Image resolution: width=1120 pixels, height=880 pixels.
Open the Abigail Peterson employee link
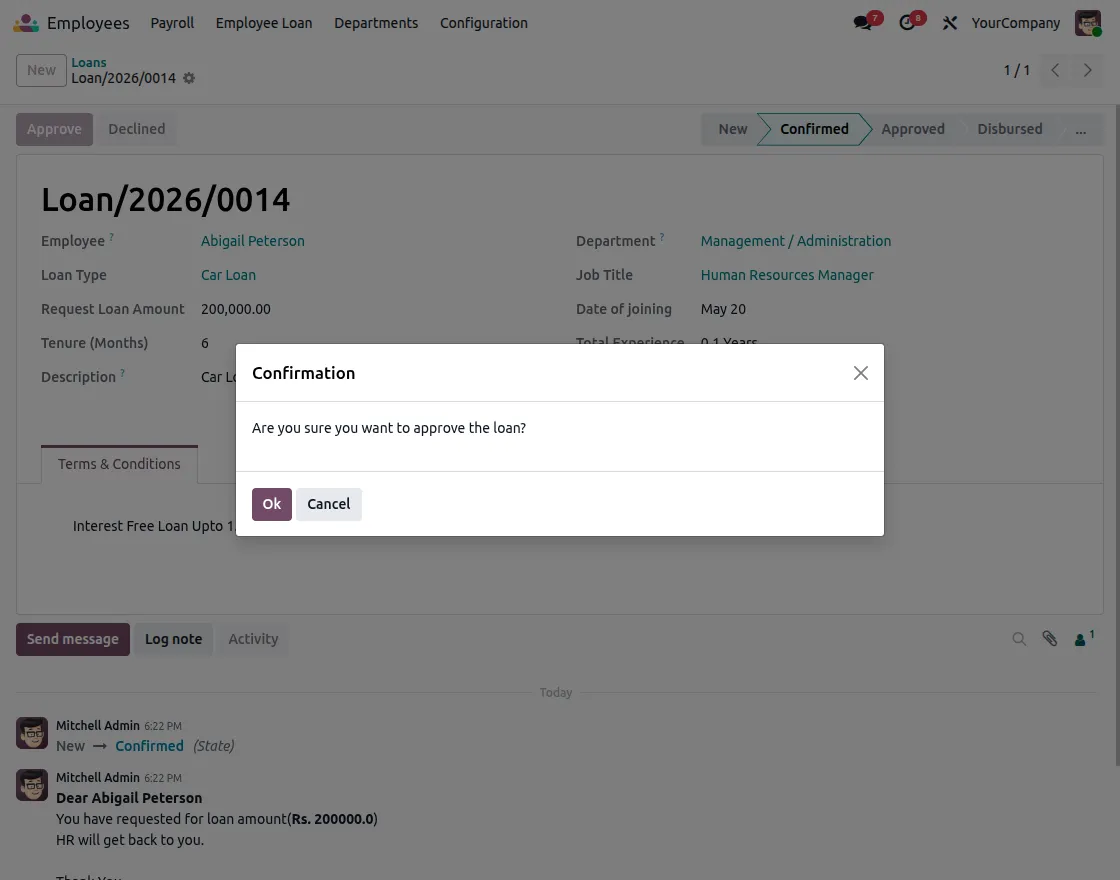coord(253,241)
